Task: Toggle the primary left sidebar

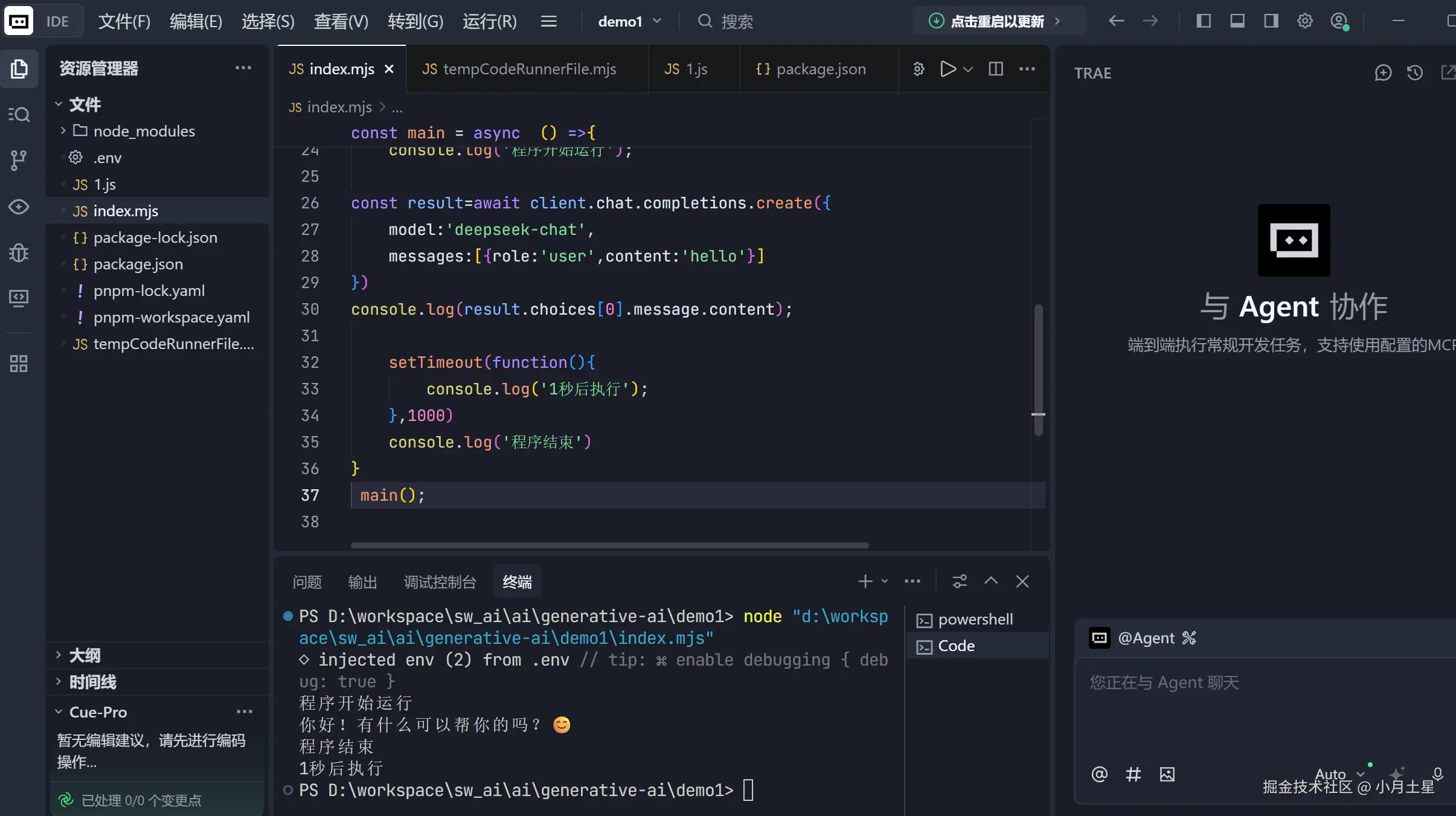Action: click(1203, 21)
